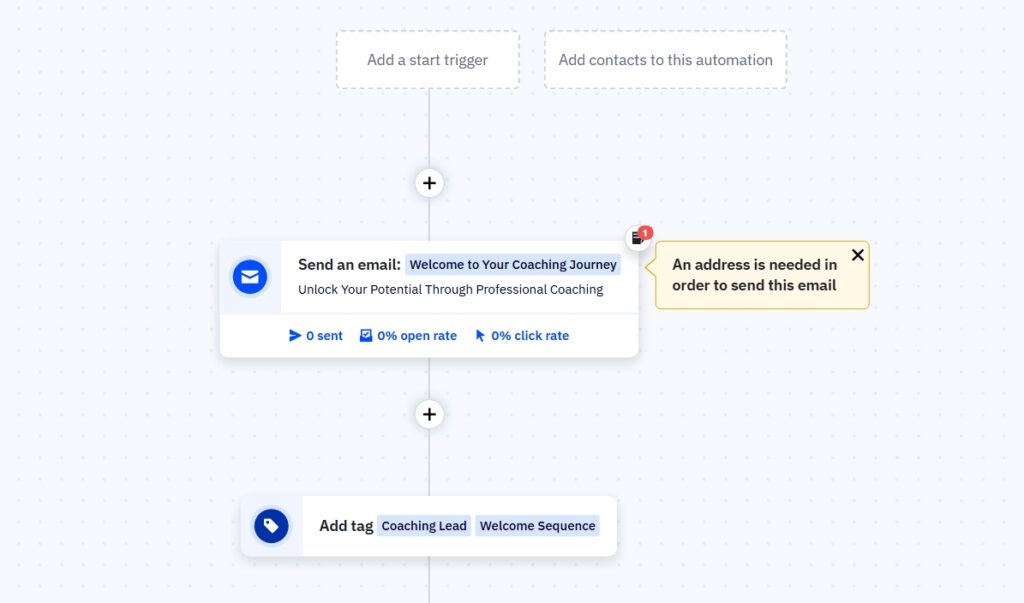Screen dimensions: 1024x603
Task: Dismiss the address warning message
Action: (858, 255)
